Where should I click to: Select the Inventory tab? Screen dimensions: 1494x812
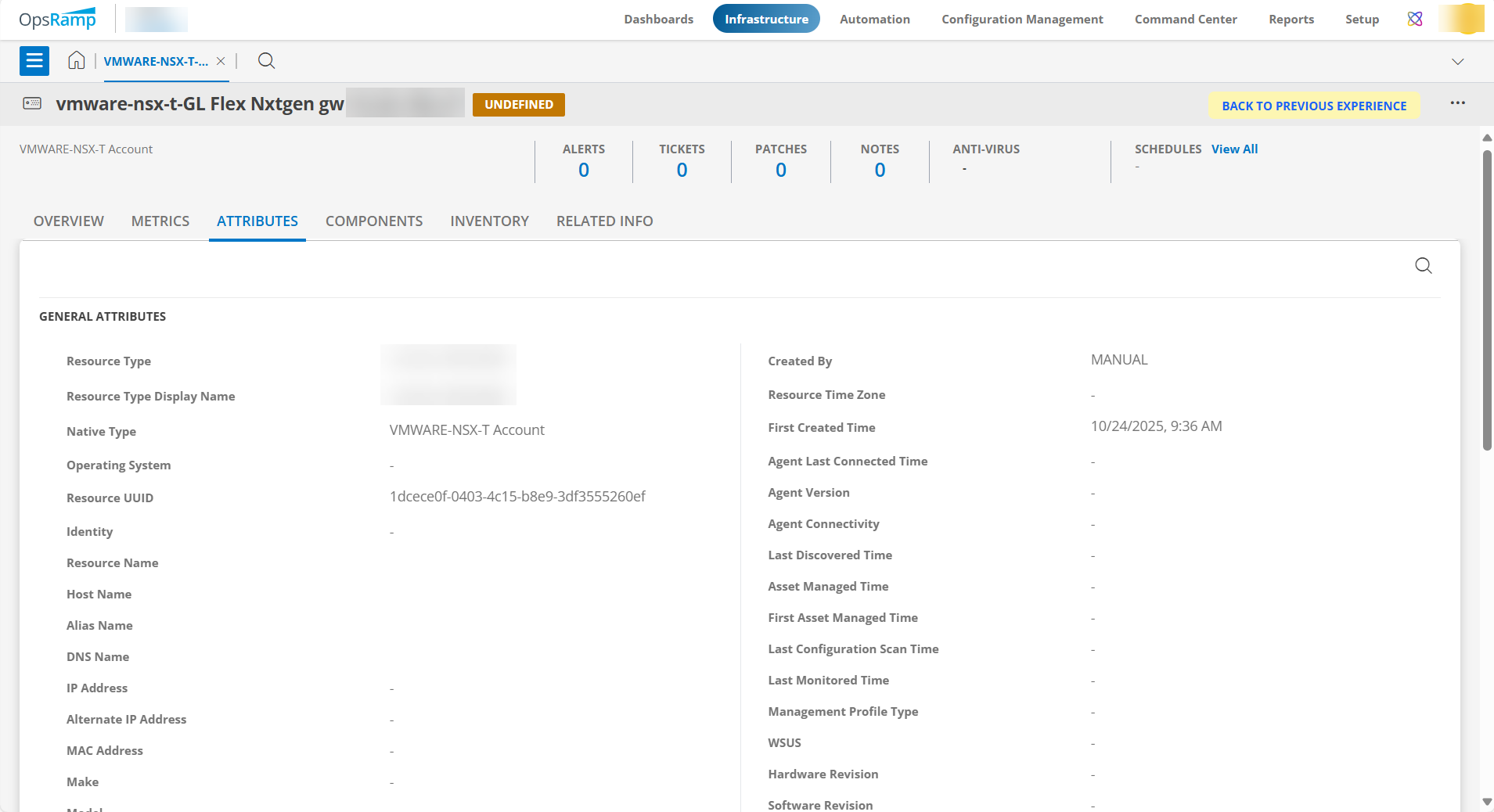489,221
